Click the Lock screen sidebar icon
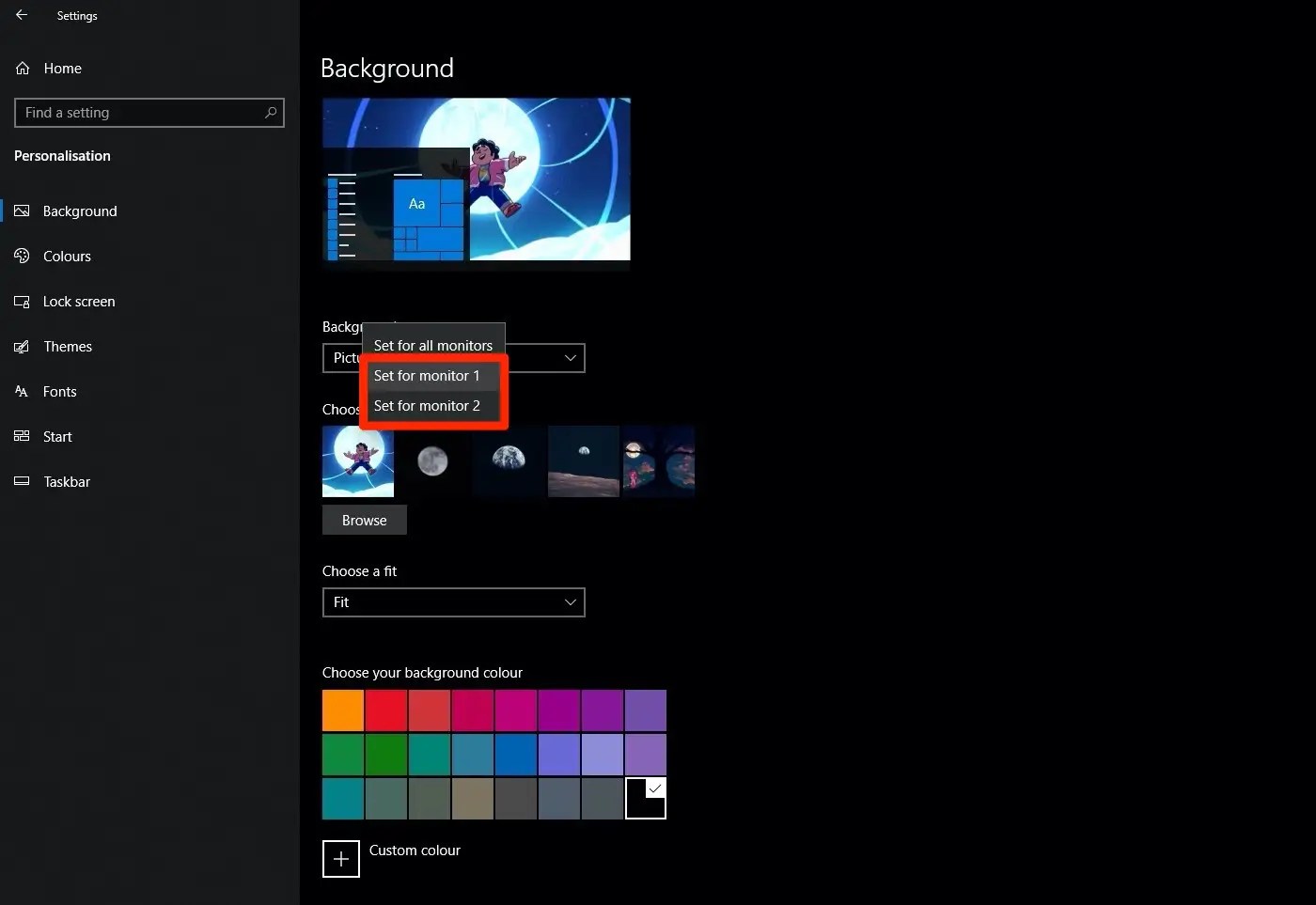The height and width of the screenshot is (905, 1316). click(x=22, y=301)
